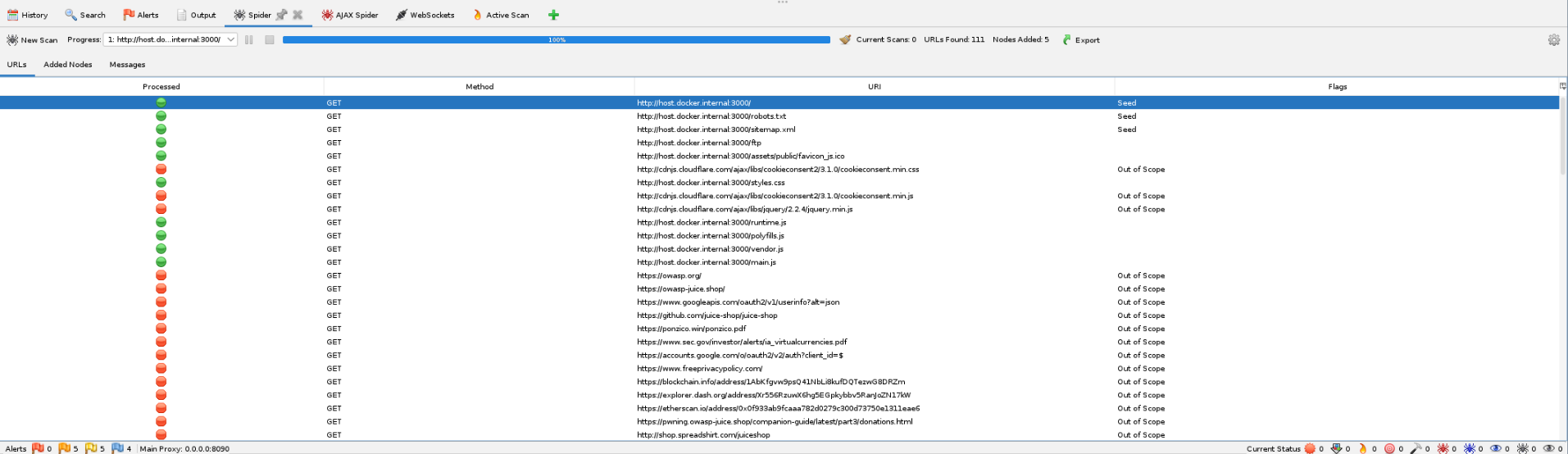The image size is (1568, 454).
Task: Open the AJAX Spider tab
Action: [x=350, y=15]
